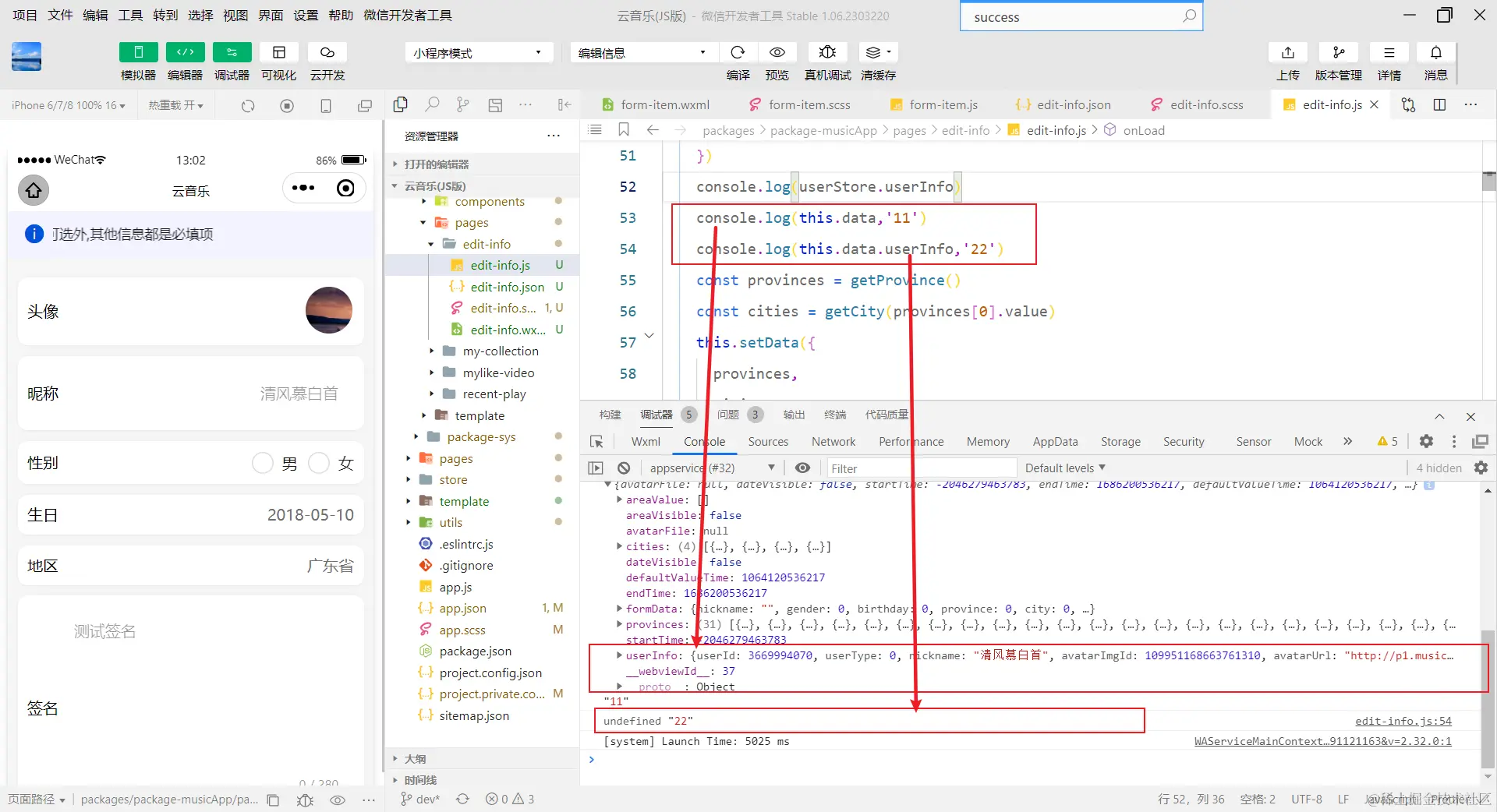Toggle the Debugger panel button
Screen dimensions: 1497x812
click(x=232, y=52)
